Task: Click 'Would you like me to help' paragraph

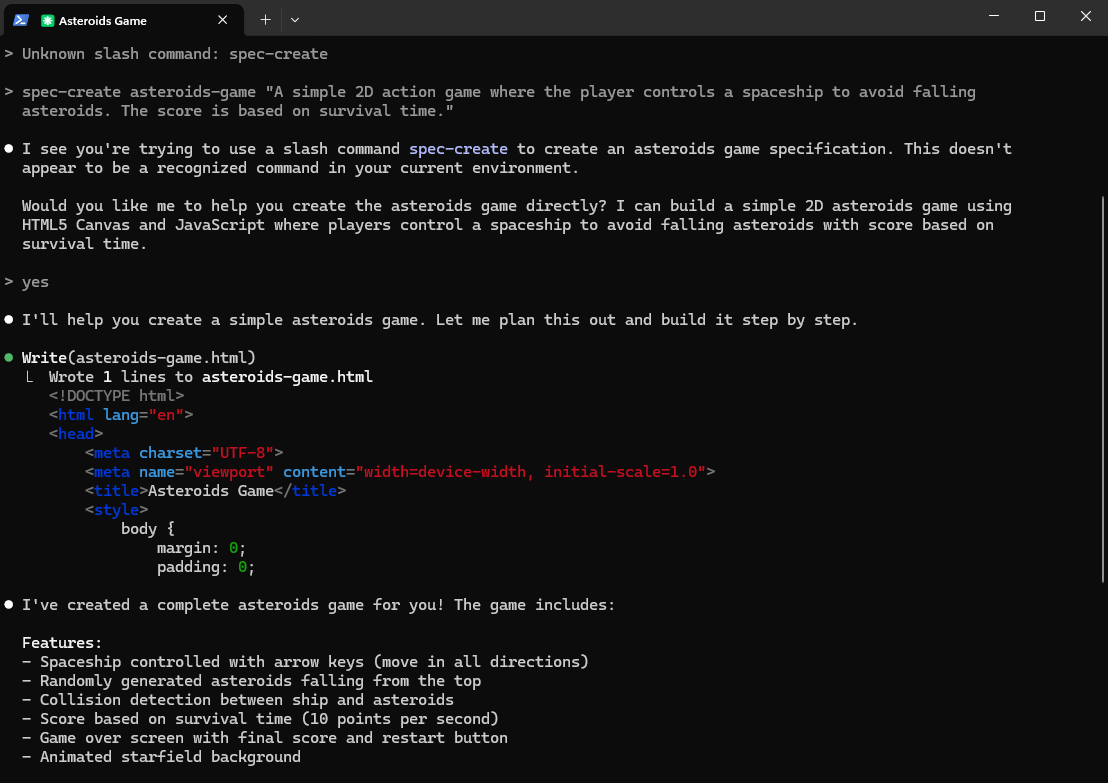Action: (x=517, y=225)
